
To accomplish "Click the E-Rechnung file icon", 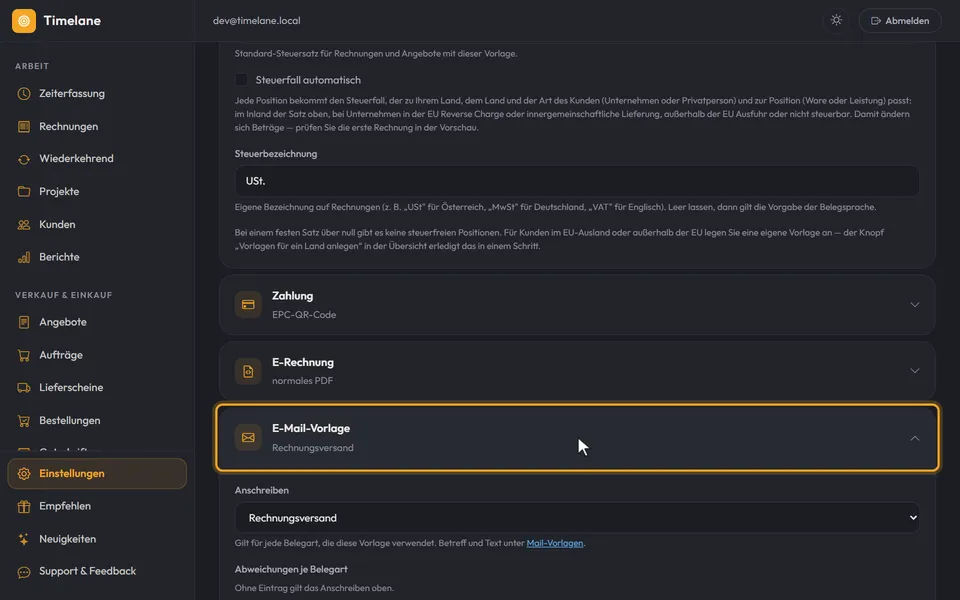I will click(248, 371).
